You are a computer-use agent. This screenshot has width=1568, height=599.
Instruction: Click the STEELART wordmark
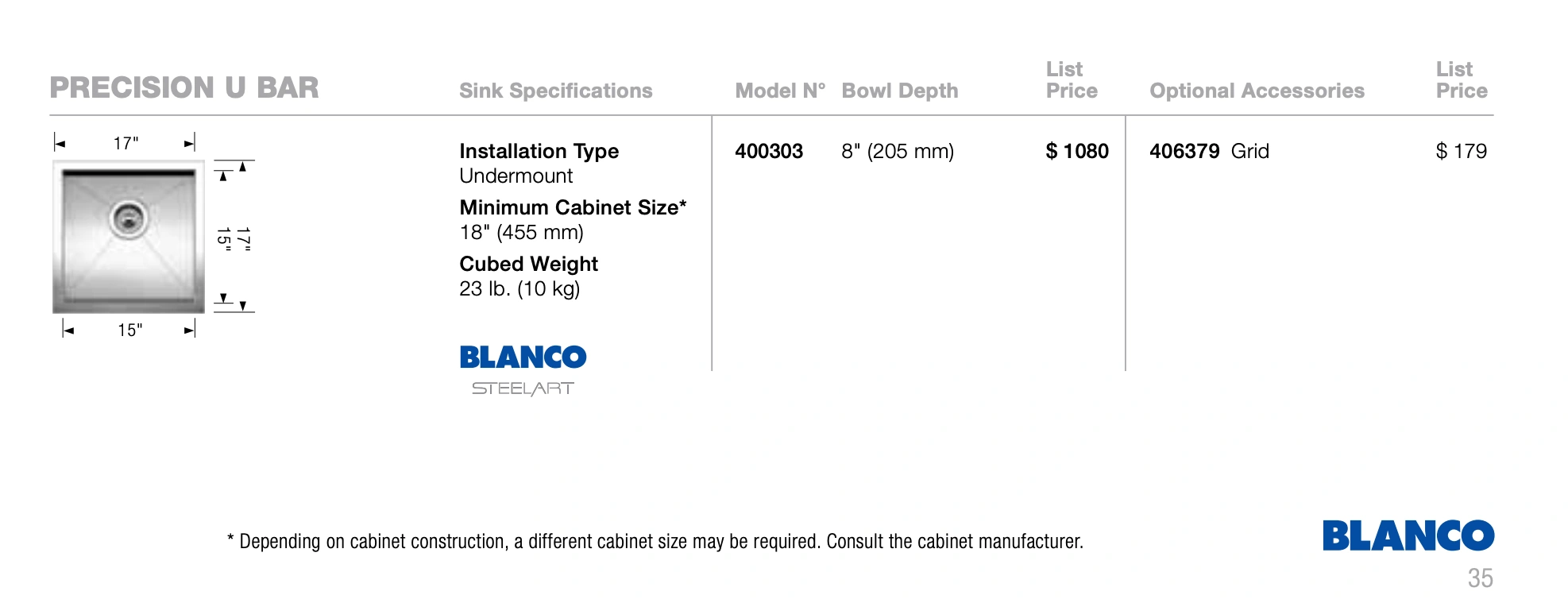click(x=523, y=388)
